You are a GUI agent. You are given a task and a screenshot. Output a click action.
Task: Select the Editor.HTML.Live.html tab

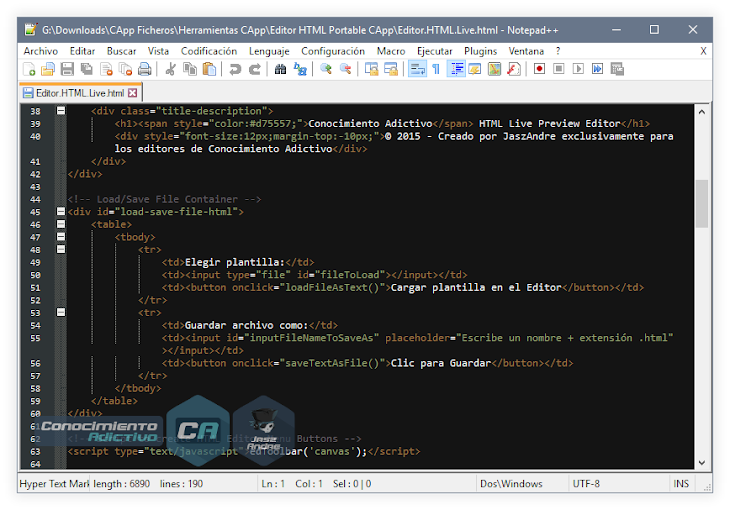click(80, 93)
